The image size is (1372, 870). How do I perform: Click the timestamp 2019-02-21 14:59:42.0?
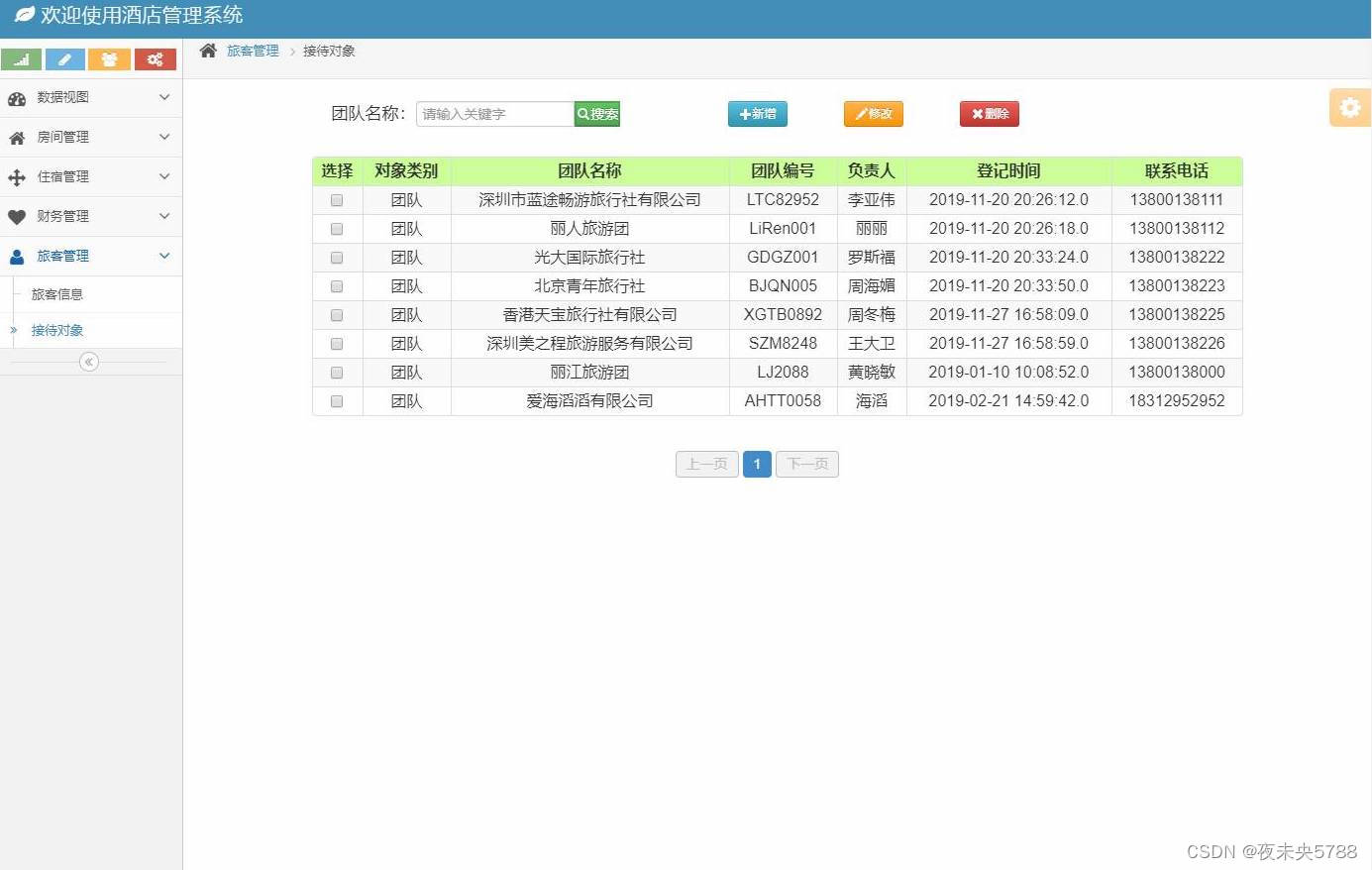coord(1008,401)
